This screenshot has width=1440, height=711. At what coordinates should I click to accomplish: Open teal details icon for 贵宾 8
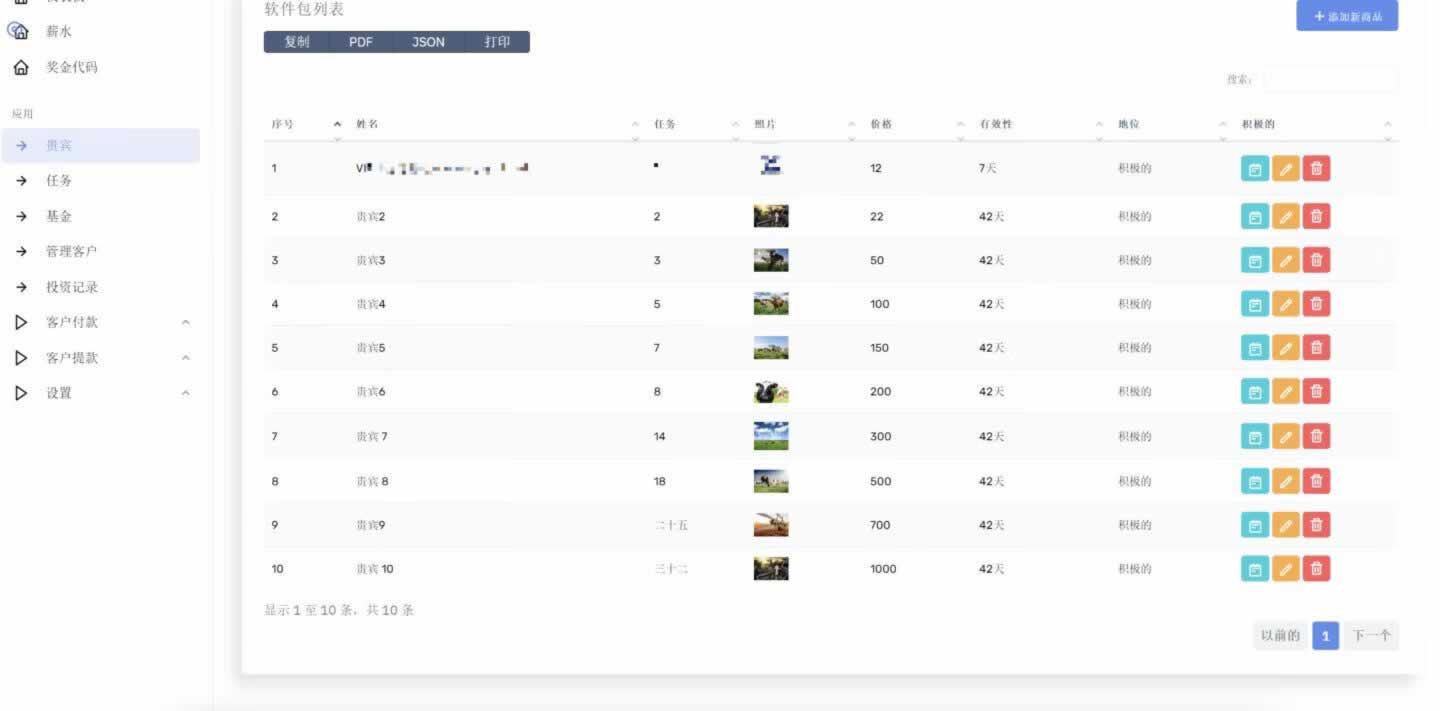click(x=1255, y=481)
